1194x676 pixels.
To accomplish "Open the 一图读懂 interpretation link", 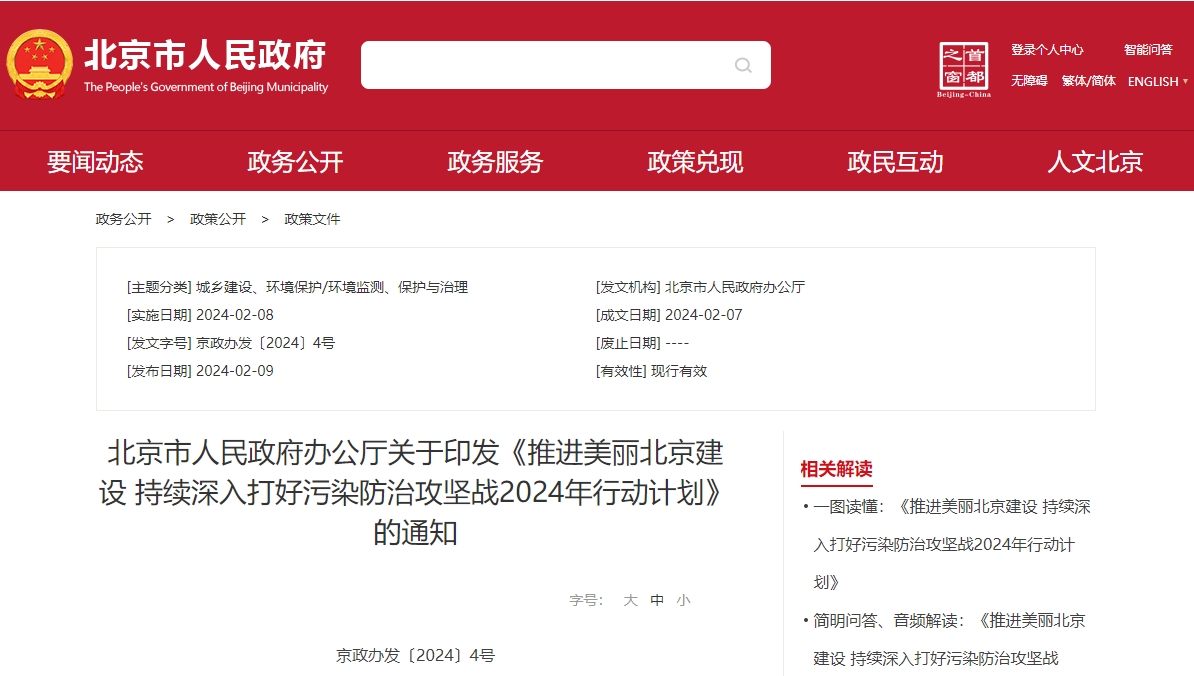I will [x=951, y=544].
